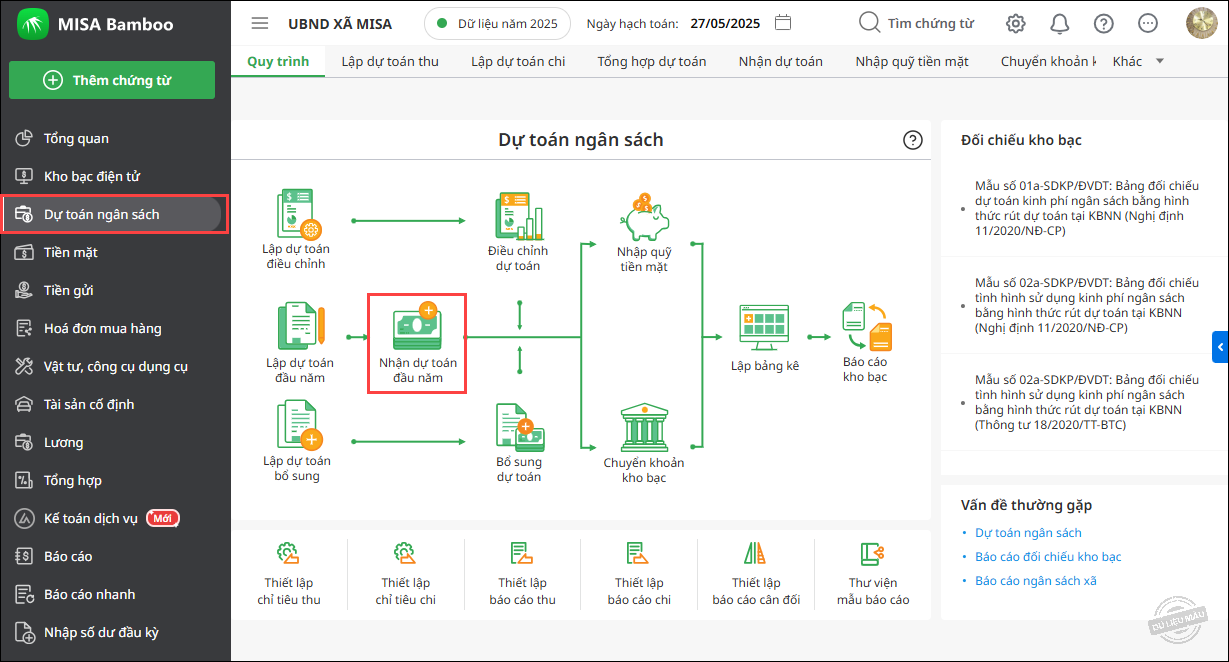Open Báo cáo đối chiếu kho bạc link

pos(1048,557)
